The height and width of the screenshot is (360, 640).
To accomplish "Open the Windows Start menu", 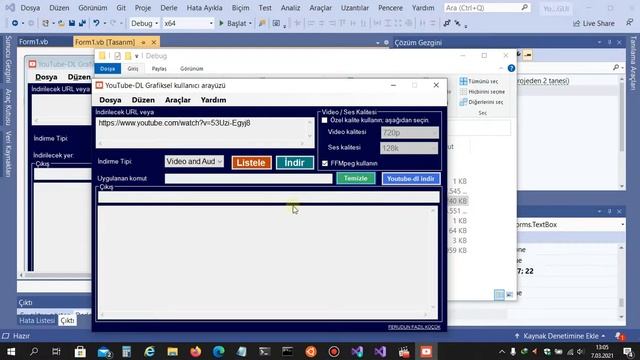I will tap(11, 351).
